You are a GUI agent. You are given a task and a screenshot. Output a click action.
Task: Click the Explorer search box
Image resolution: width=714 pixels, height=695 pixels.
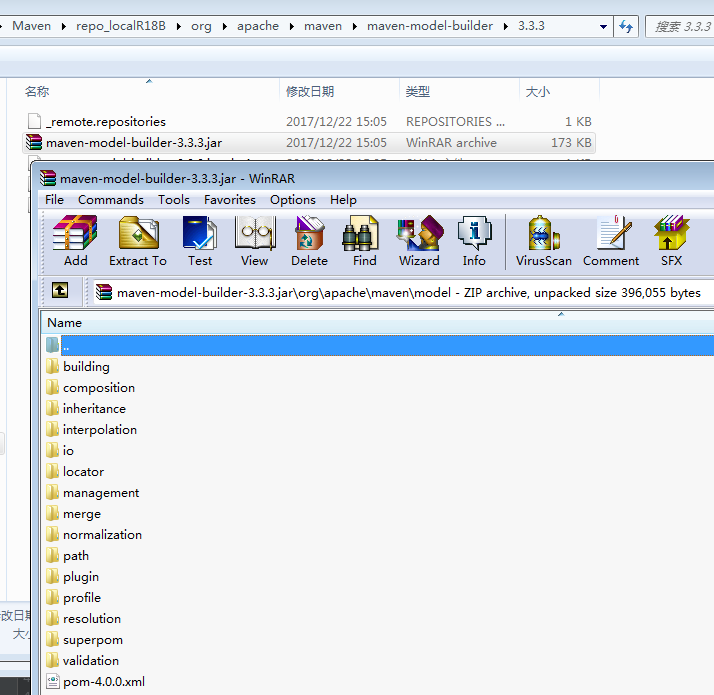click(x=680, y=26)
